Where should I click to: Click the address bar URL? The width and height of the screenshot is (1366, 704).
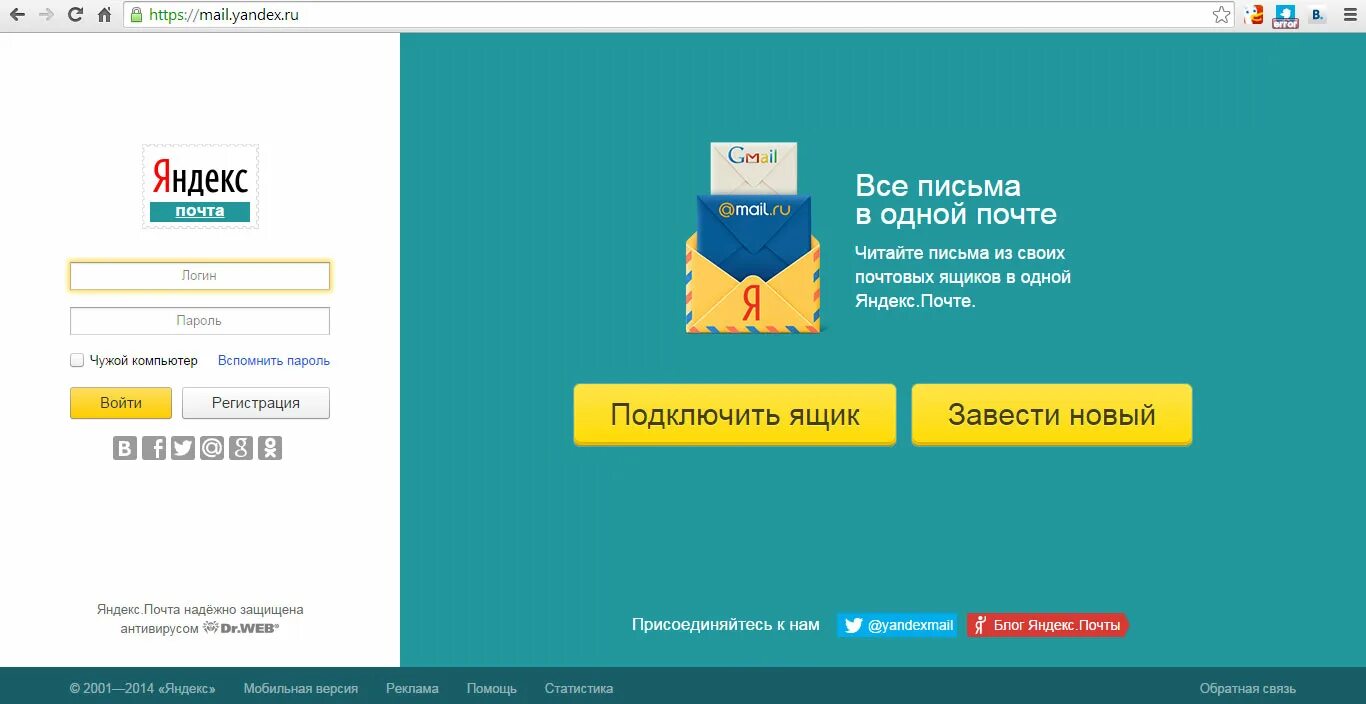click(224, 15)
